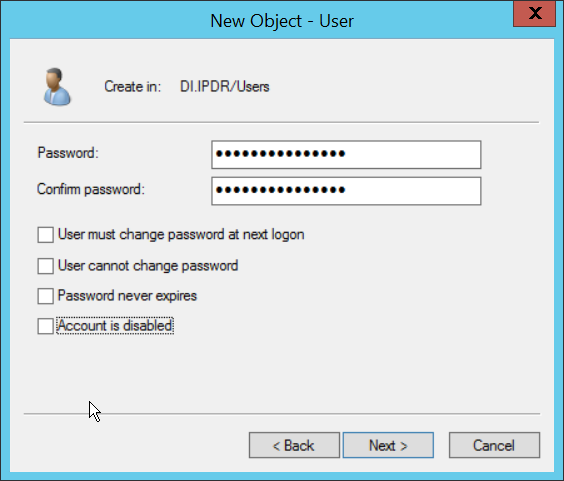Click the 'Password never expires' label text
564x481 pixels.
(x=127, y=296)
